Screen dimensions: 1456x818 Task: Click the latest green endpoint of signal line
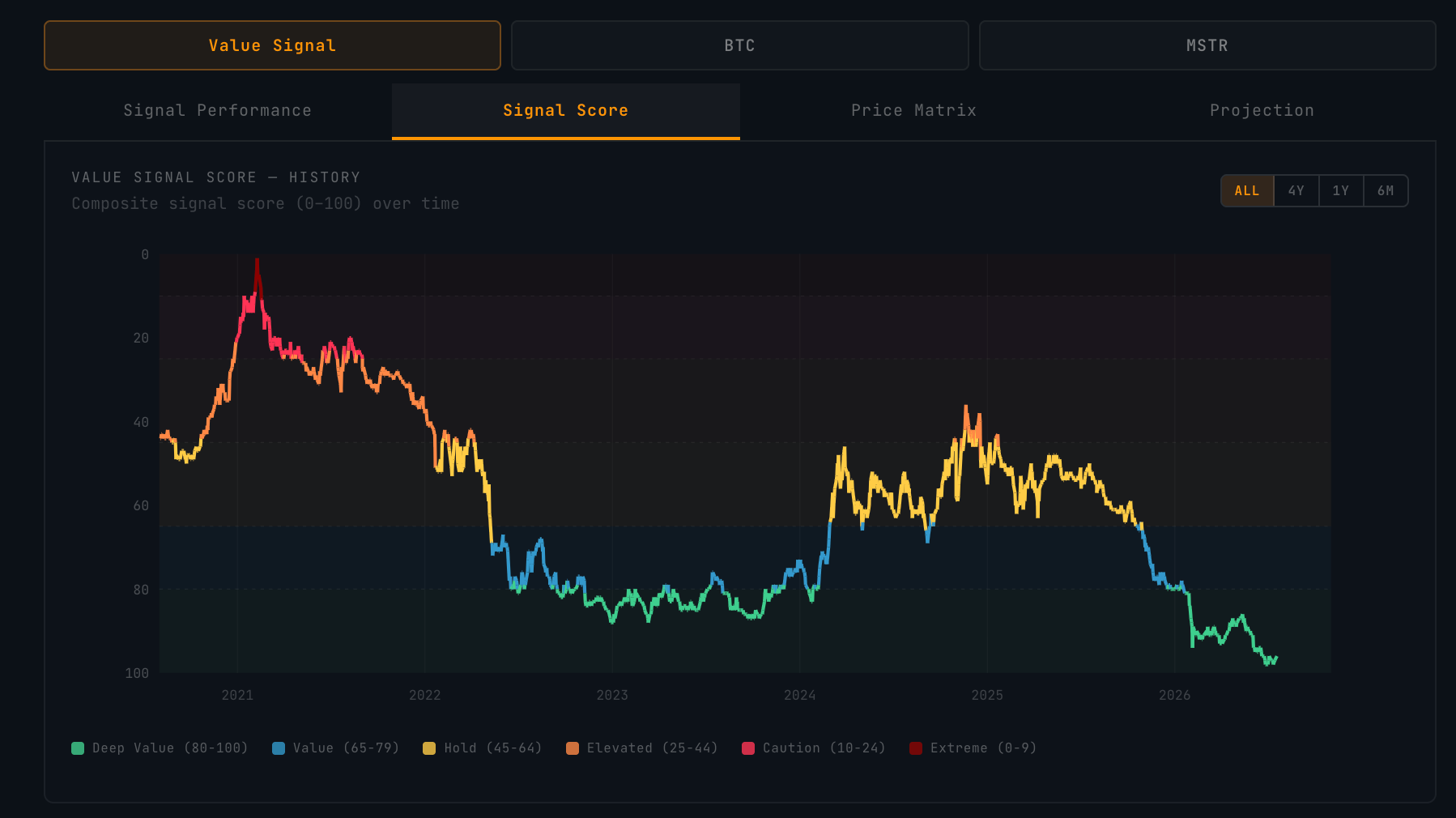pyautogui.click(x=1276, y=658)
